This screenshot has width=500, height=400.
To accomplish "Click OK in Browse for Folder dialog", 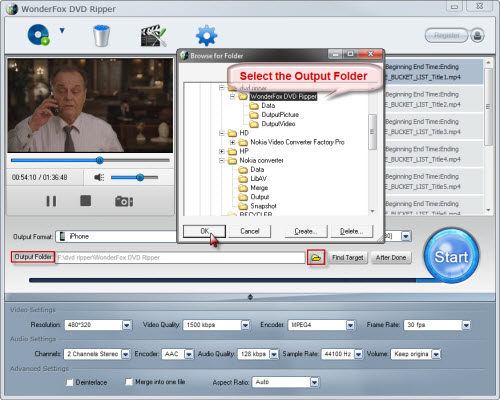I will click(204, 231).
